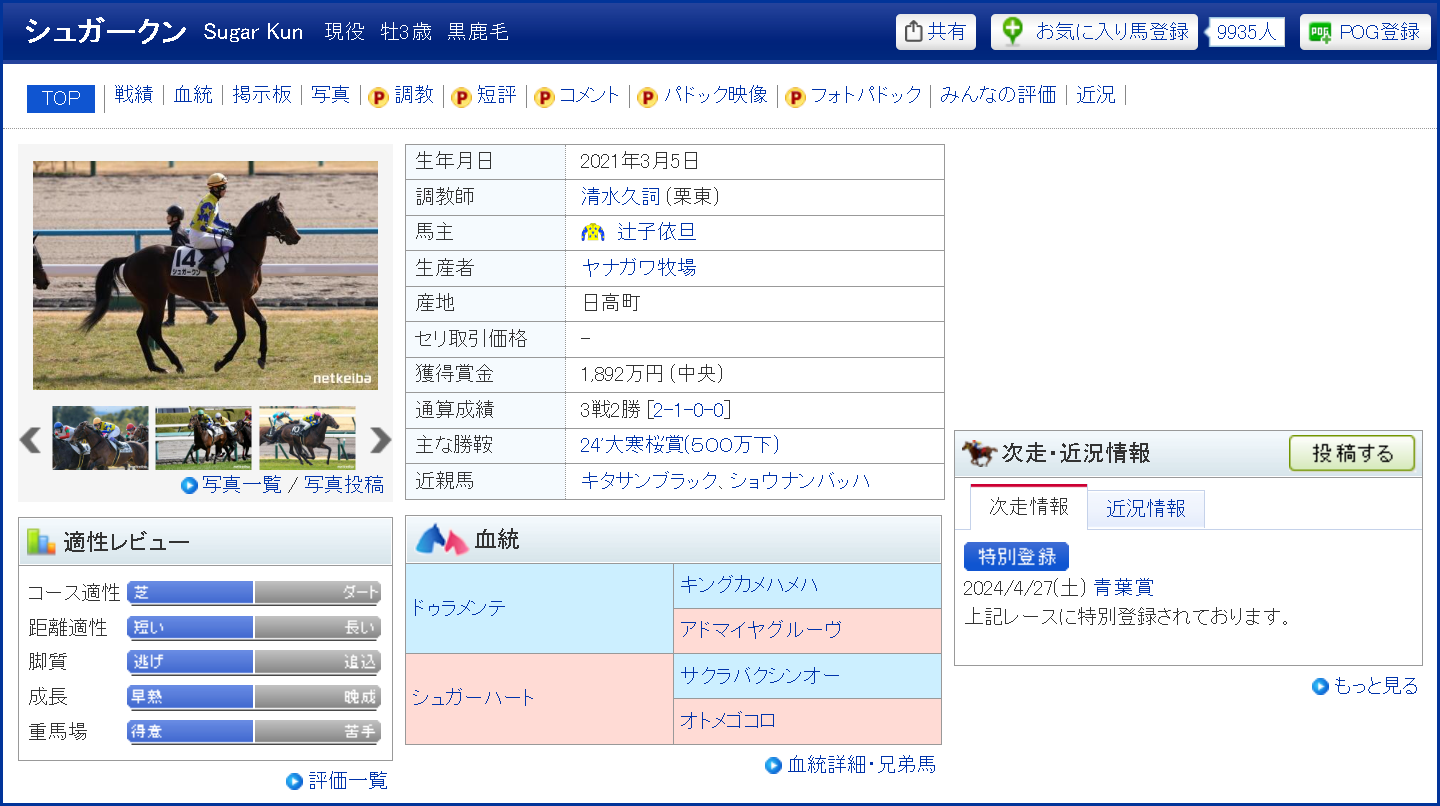Click the premium P icon beside 調教
This screenshot has height=806, width=1440.
pos(379,96)
